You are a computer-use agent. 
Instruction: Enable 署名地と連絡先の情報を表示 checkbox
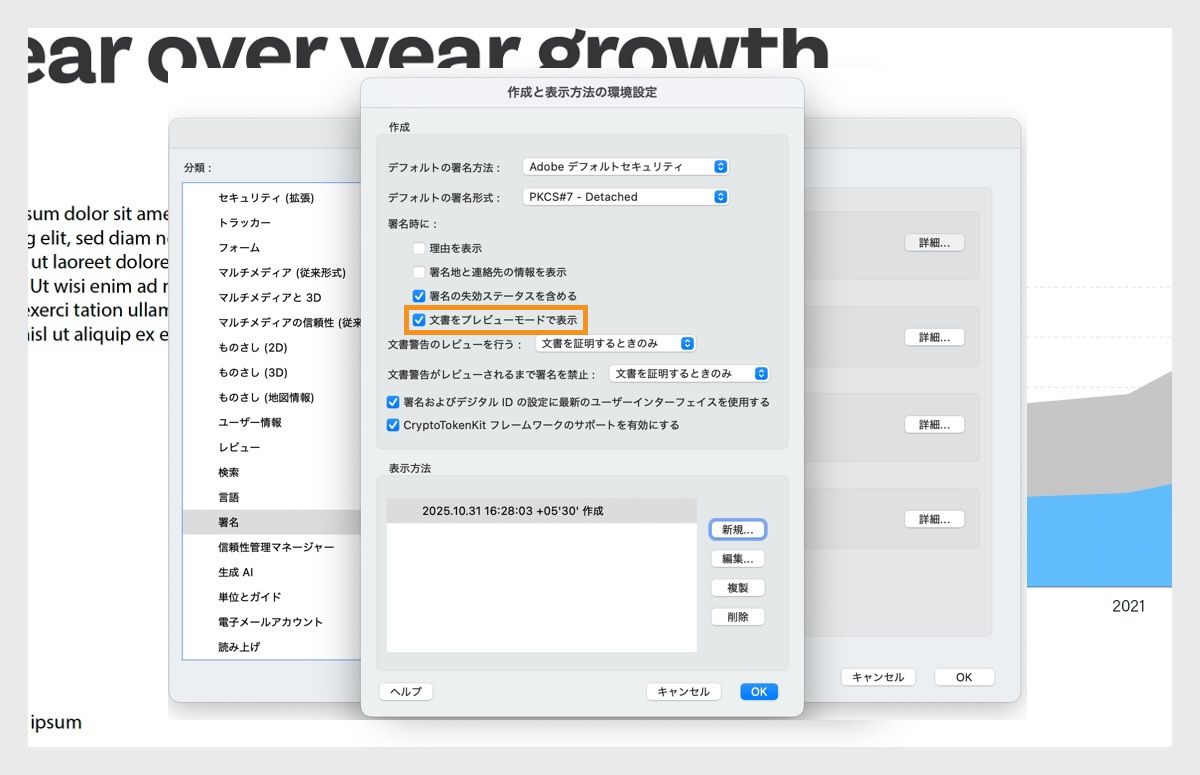419,272
